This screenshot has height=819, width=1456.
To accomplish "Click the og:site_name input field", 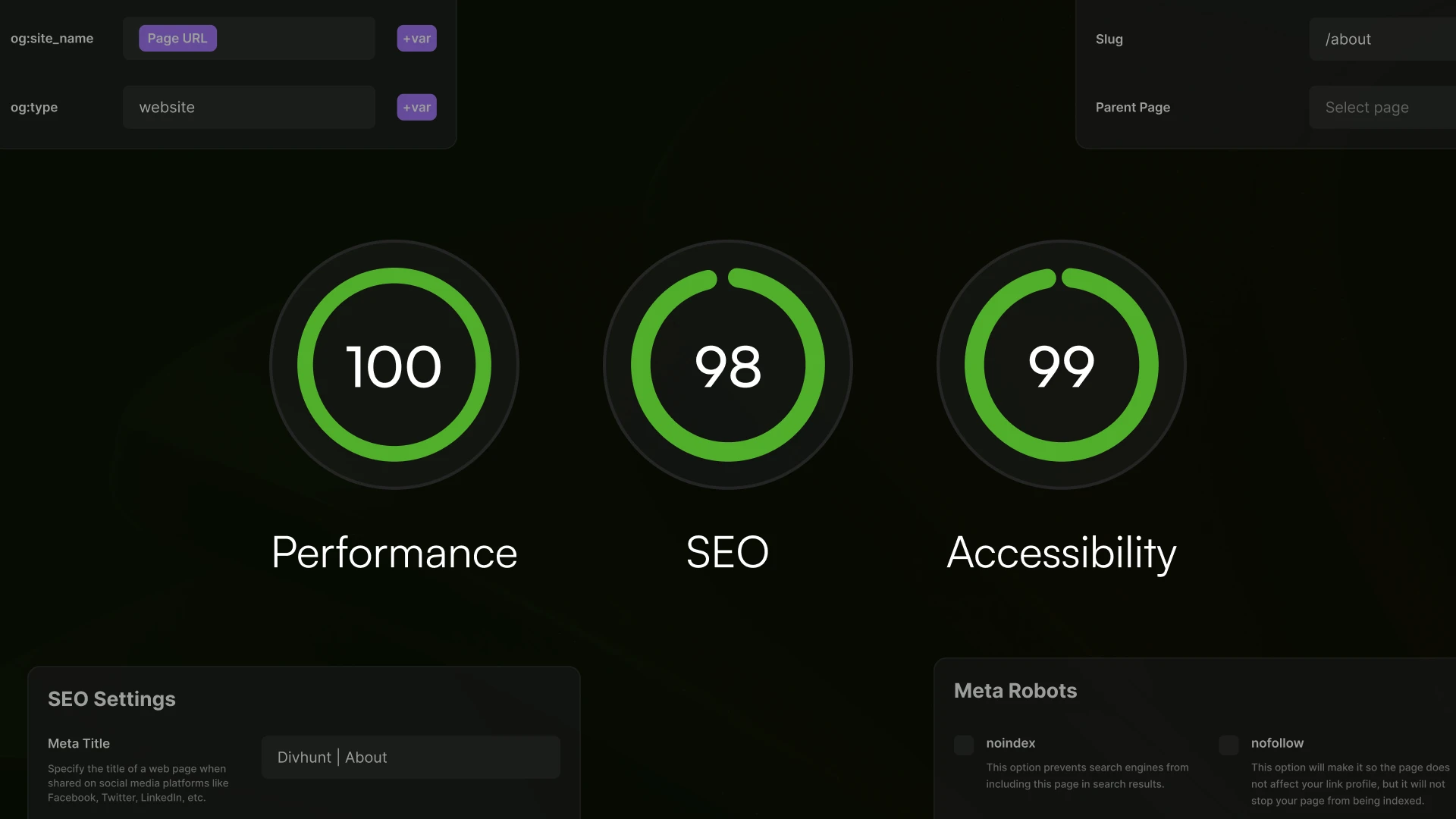I will tap(296, 39).
